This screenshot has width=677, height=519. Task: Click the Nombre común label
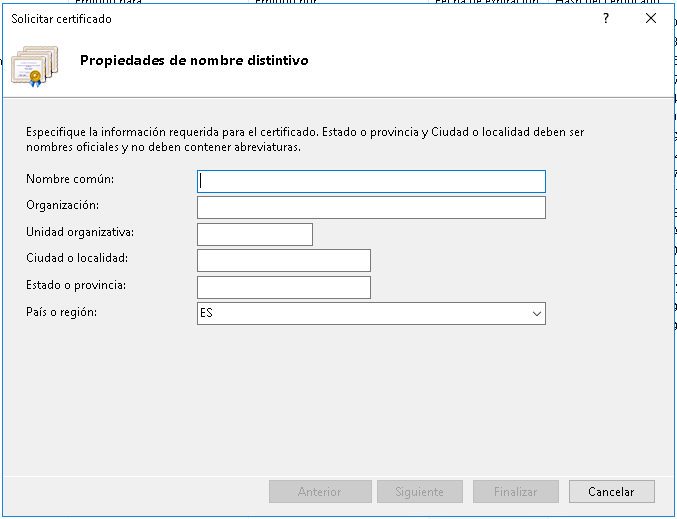click(x=70, y=179)
